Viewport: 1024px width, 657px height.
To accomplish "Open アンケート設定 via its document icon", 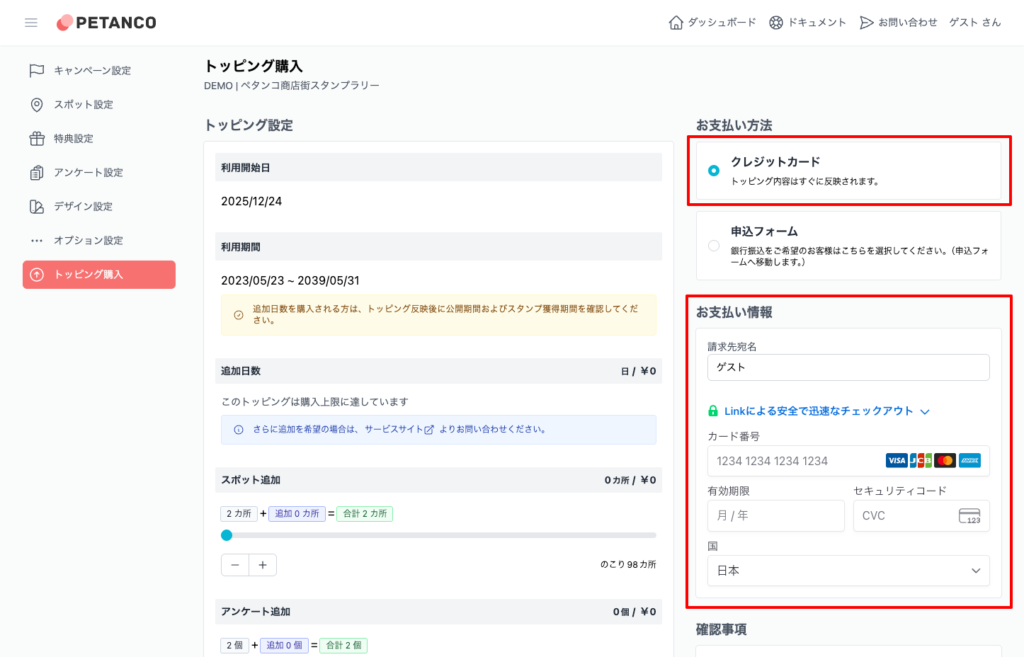I will (x=36, y=171).
